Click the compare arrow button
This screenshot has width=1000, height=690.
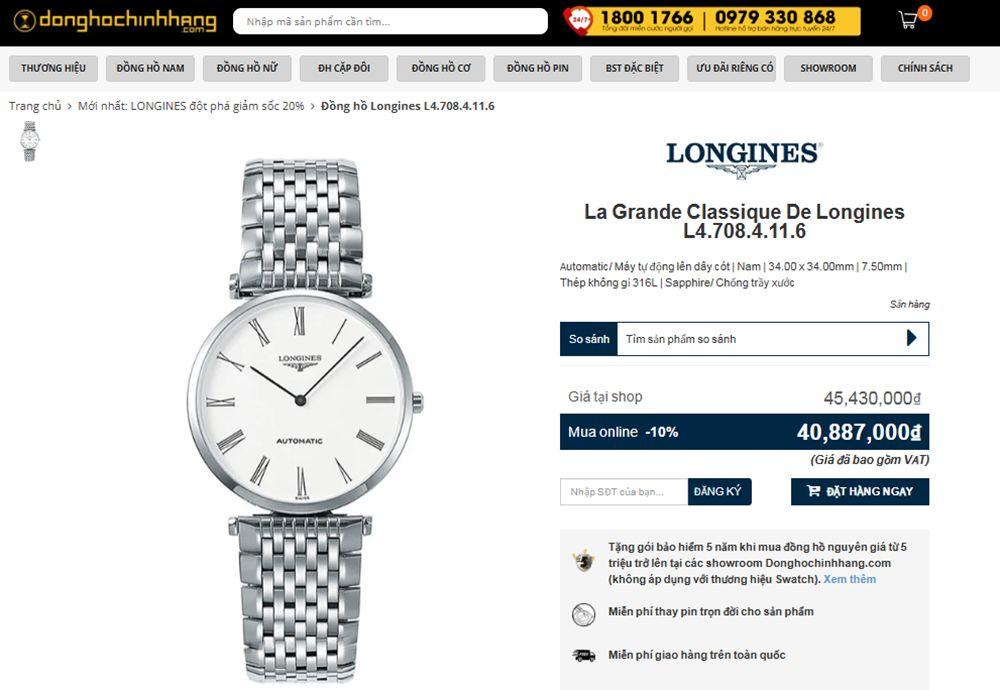click(x=911, y=338)
